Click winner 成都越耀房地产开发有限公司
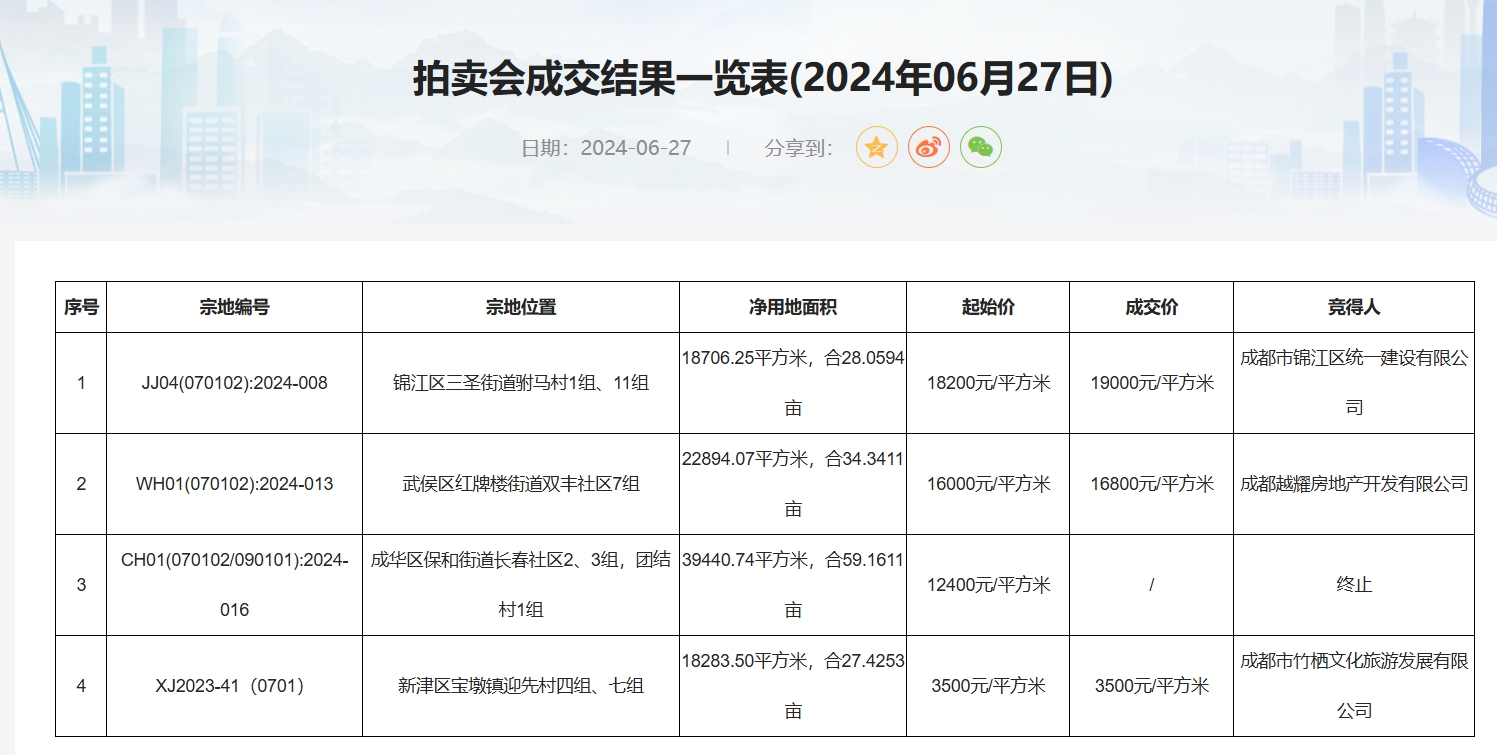This screenshot has height=755, width=1497. (1354, 484)
